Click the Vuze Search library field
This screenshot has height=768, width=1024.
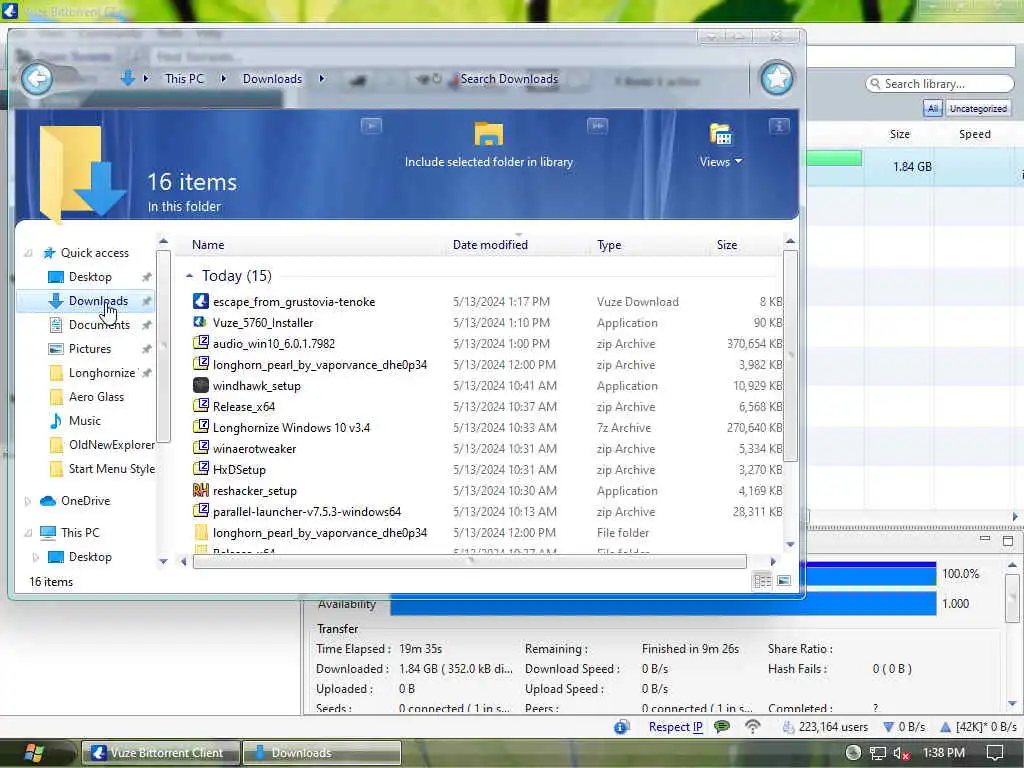pyautogui.click(x=940, y=84)
